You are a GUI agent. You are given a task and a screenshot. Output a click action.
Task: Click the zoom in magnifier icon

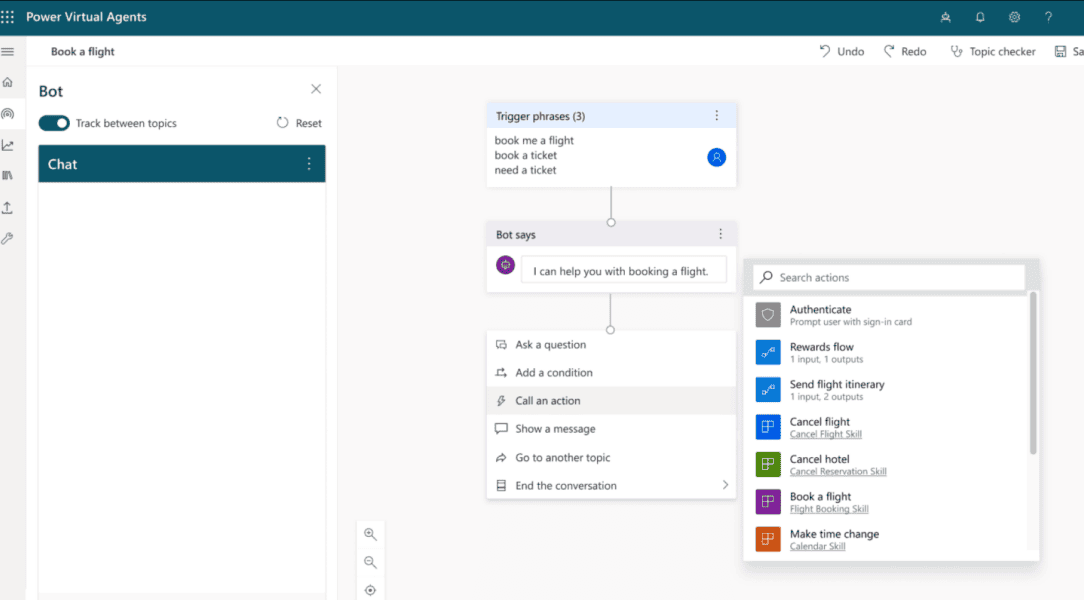pos(370,534)
